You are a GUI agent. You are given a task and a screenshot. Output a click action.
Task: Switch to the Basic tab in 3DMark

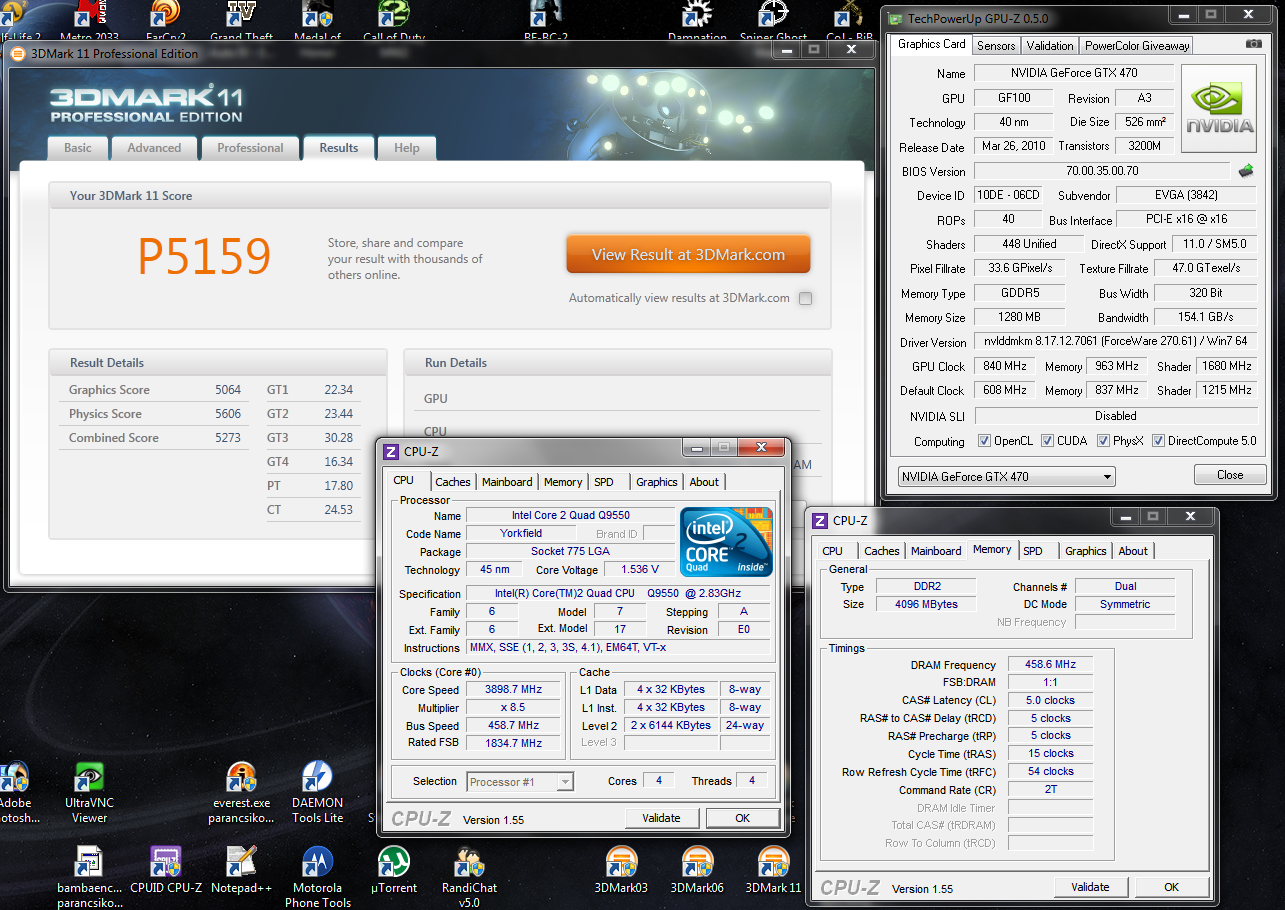78,148
